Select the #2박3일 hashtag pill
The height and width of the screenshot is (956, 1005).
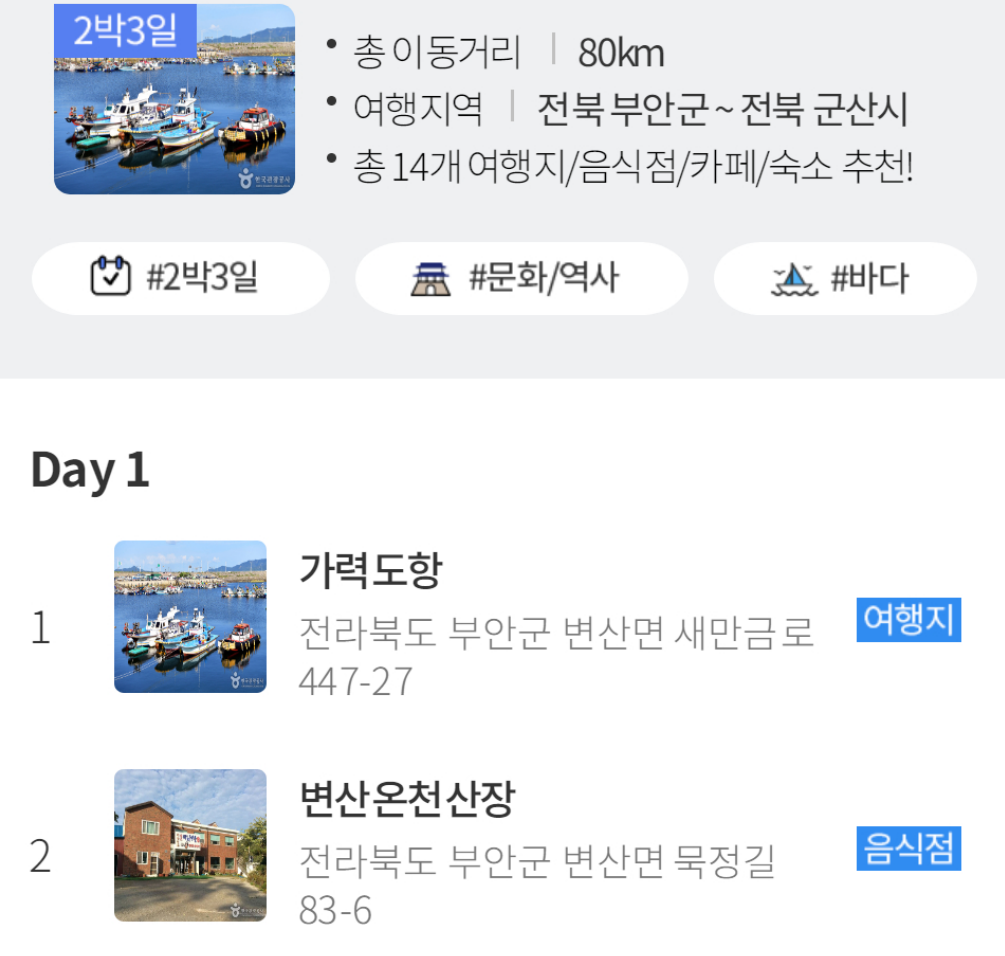[x=181, y=278]
